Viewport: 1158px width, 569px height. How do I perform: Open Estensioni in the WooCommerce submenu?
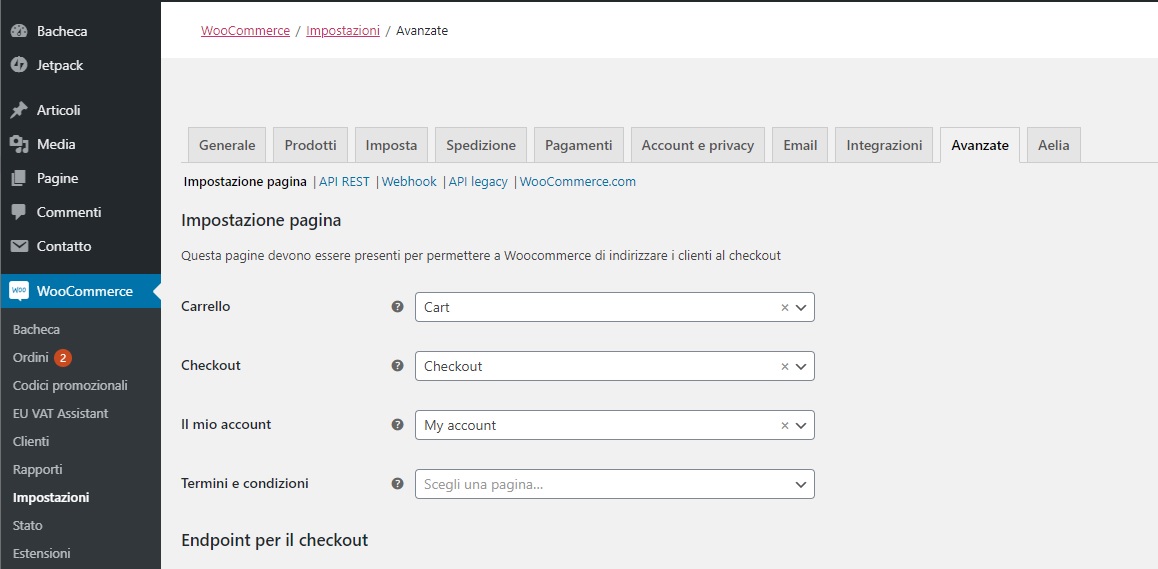41,554
